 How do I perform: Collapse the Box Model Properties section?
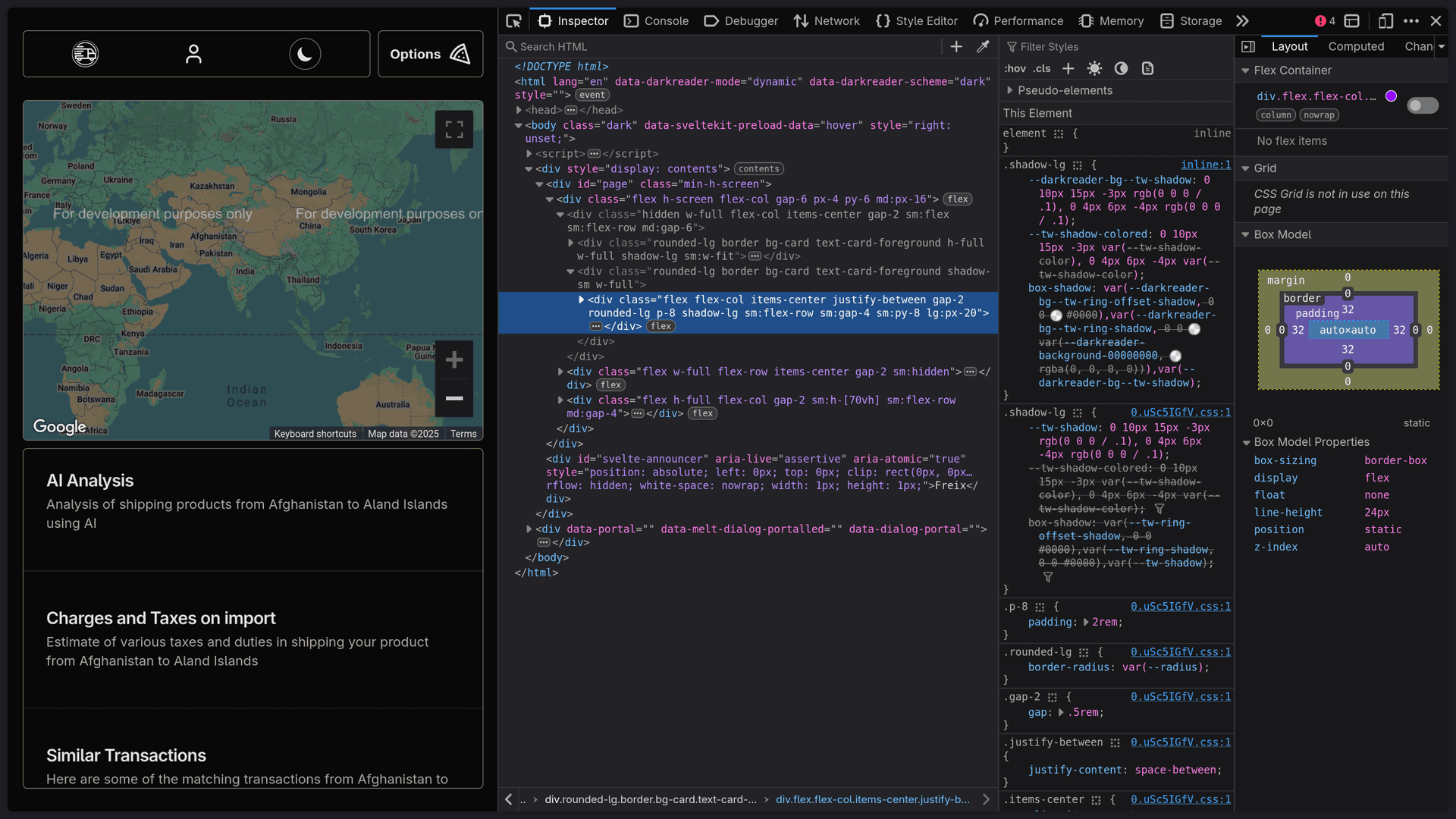1245,442
